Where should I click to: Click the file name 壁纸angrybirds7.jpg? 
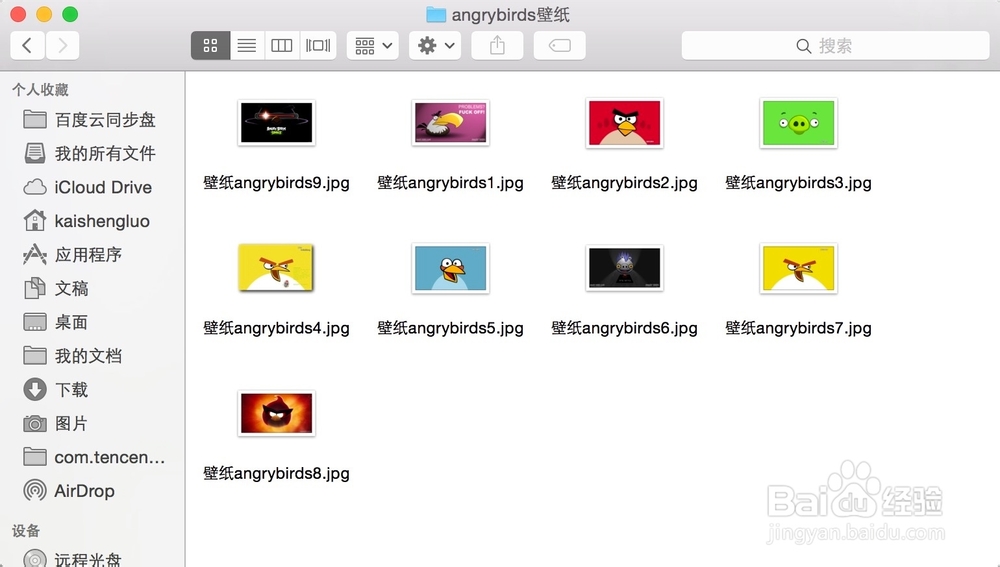pos(798,328)
